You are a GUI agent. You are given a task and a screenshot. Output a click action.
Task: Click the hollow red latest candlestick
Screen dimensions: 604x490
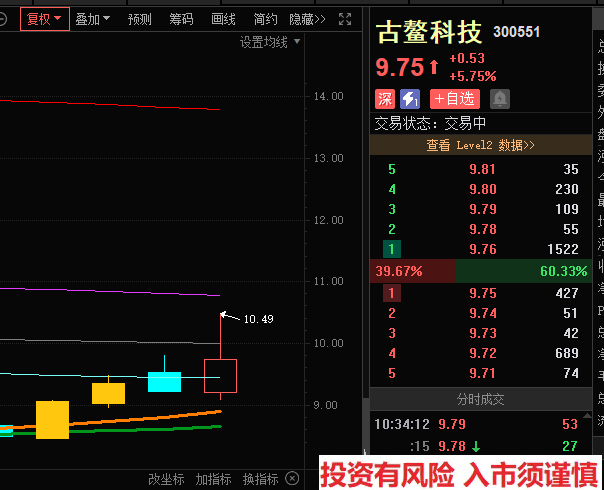pos(220,376)
